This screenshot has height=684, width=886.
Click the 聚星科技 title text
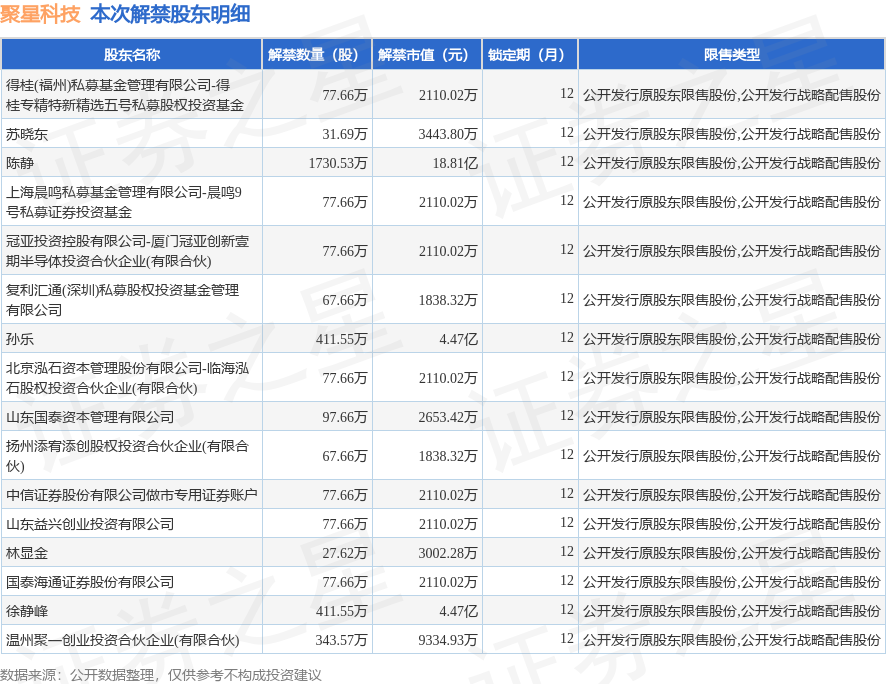[41, 14]
